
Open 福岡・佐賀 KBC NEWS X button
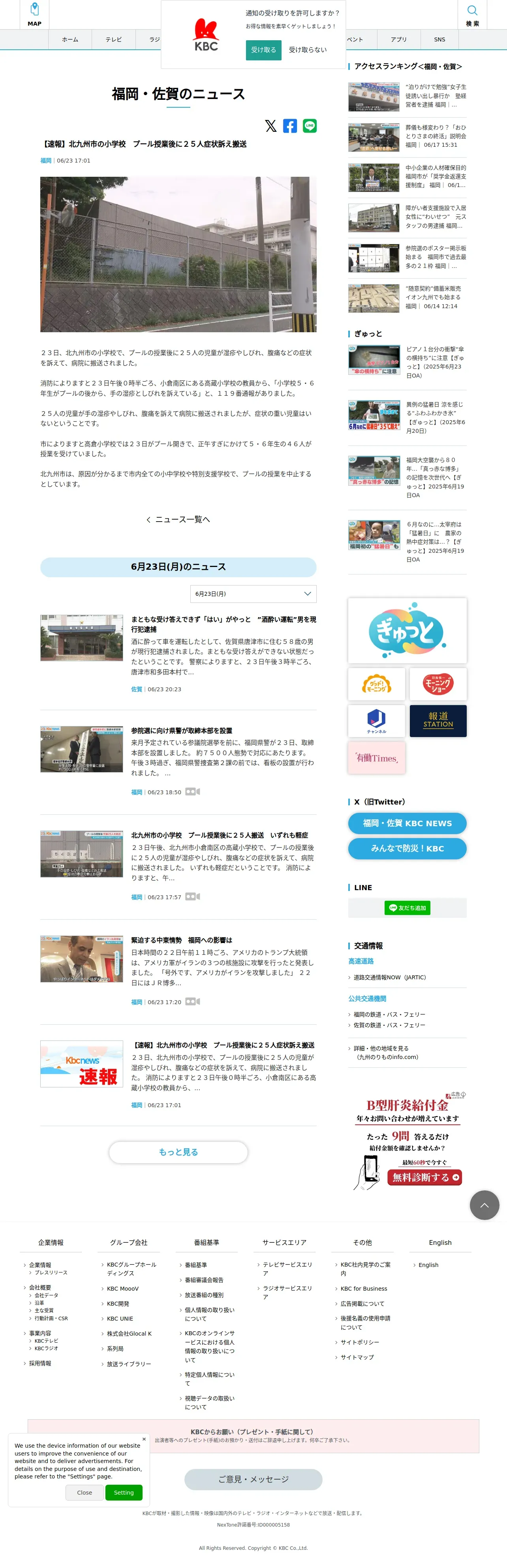pos(407,823)
